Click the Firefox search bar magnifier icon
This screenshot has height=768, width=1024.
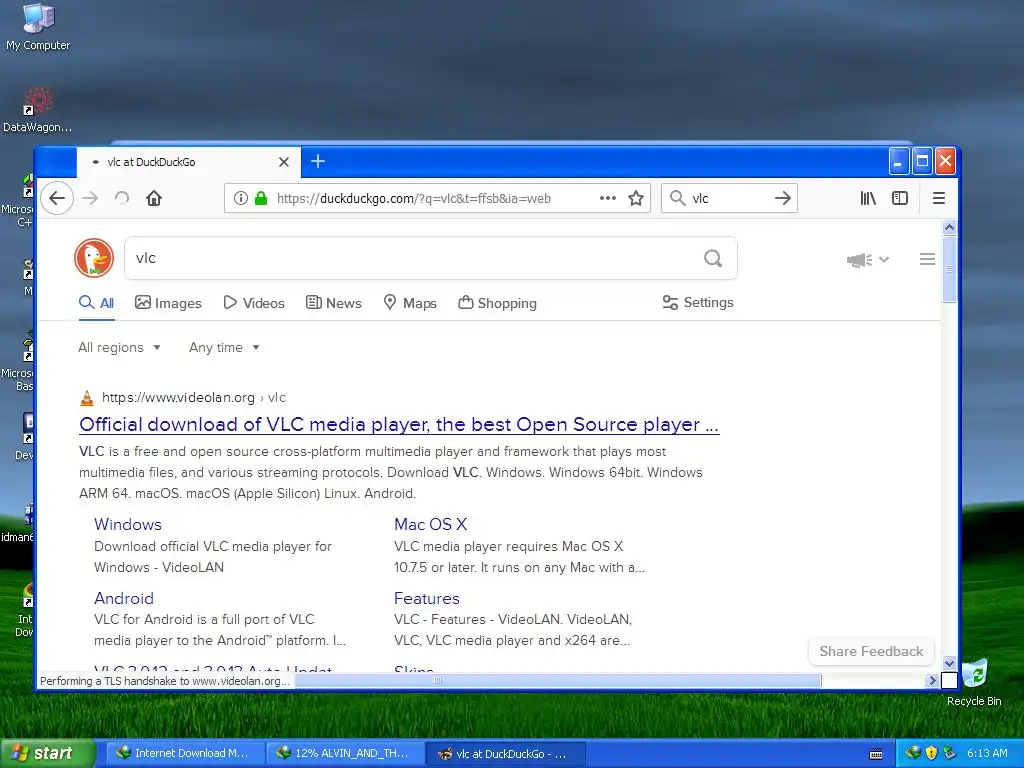[x=678, y=198]
